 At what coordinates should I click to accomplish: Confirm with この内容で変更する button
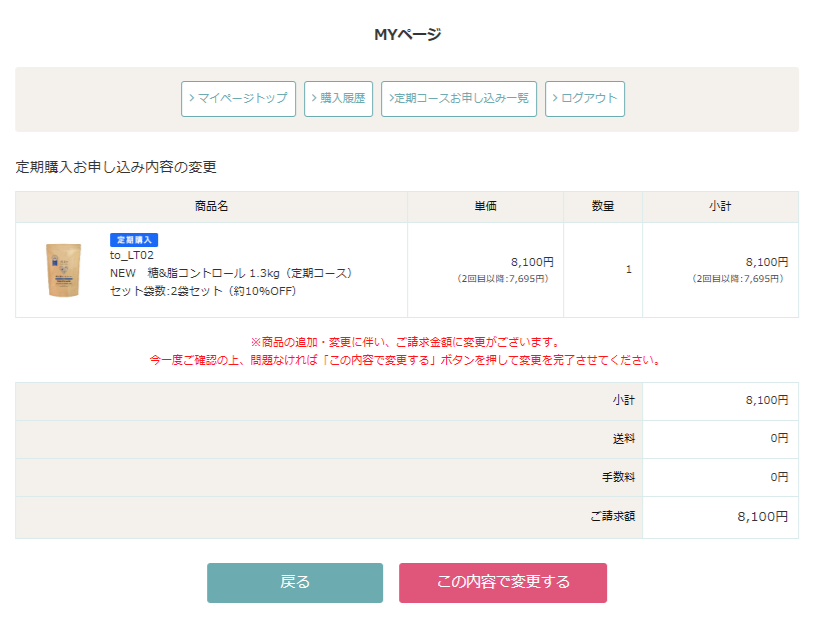(502, 583)
